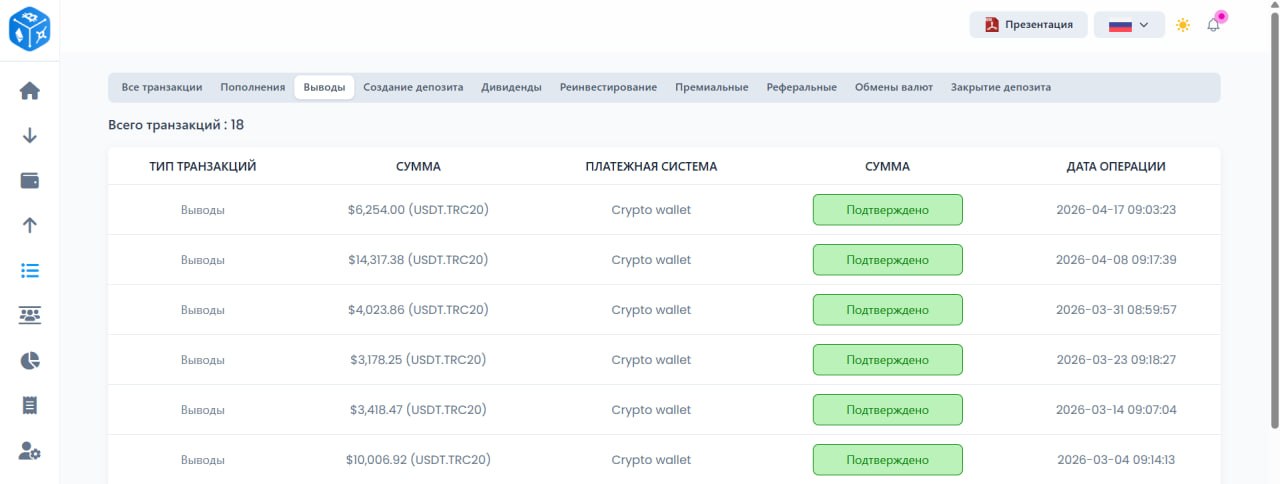
Task: Click Подтверждено status for the $6,254.00 withdrawal
Action: [887, 210]
